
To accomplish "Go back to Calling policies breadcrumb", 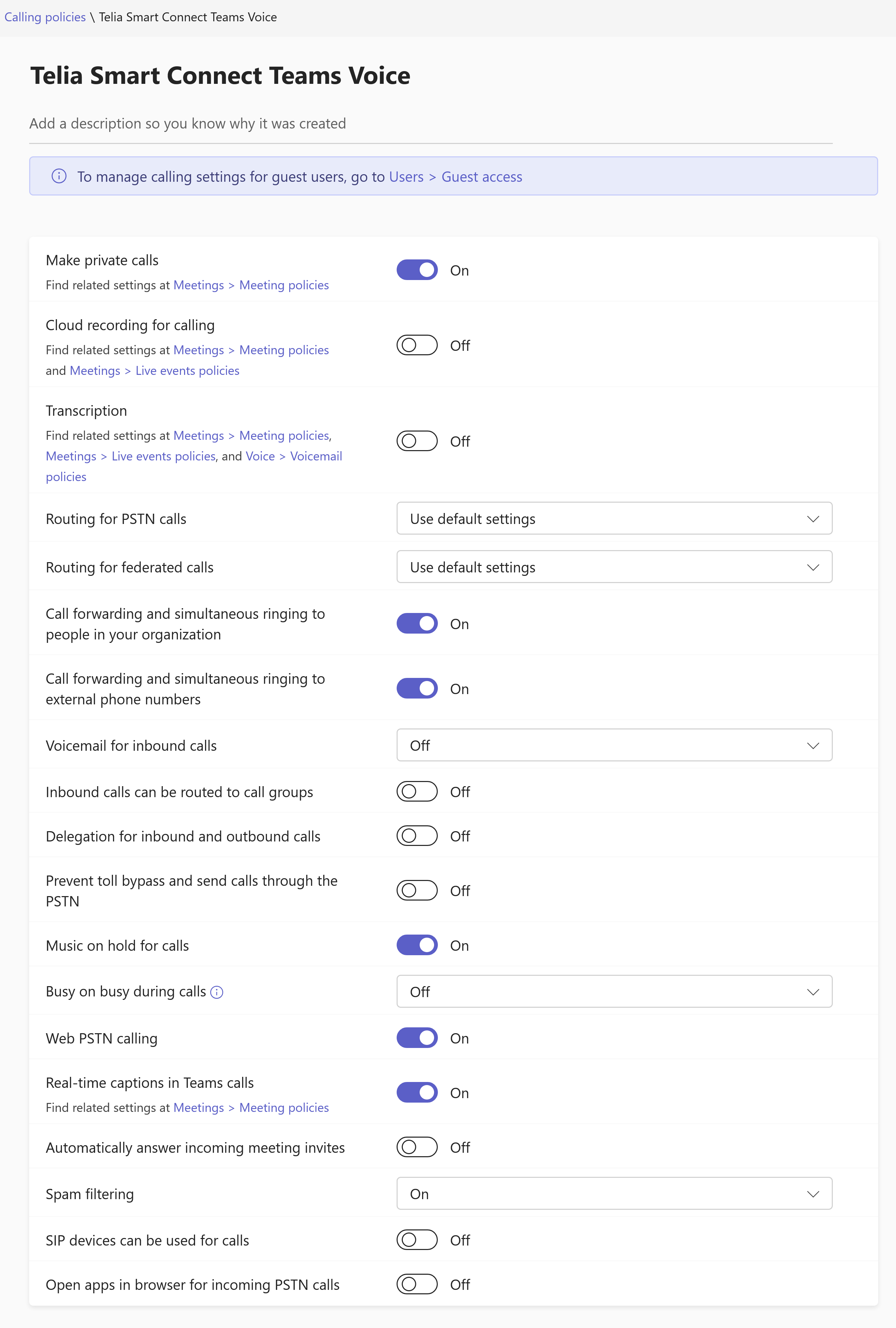I will pos(45,17).
